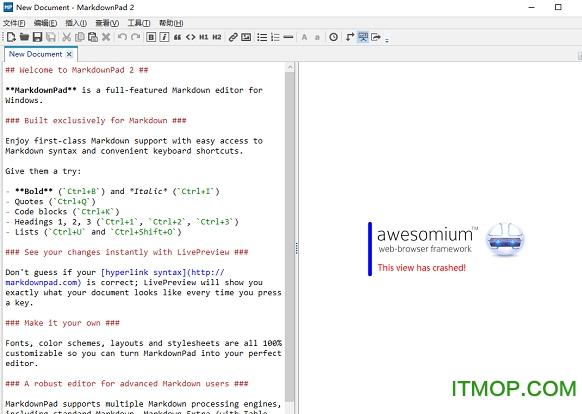Insert a numbered ordered list

coord(275,37)
